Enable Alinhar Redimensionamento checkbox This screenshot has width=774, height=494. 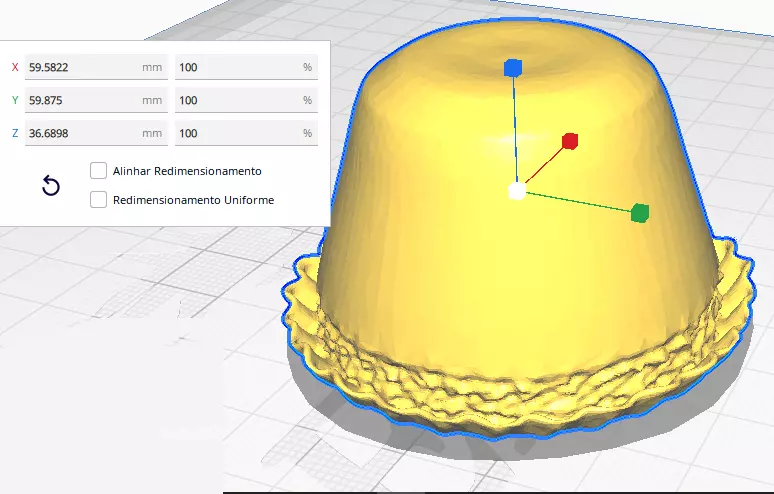pos(98,171)
